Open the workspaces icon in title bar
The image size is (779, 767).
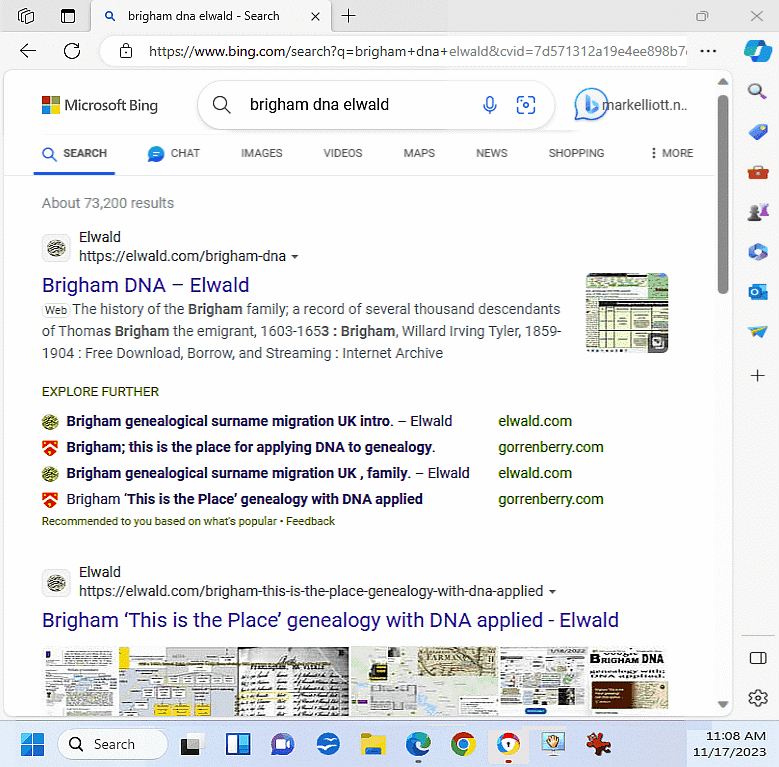pos(26,16)
